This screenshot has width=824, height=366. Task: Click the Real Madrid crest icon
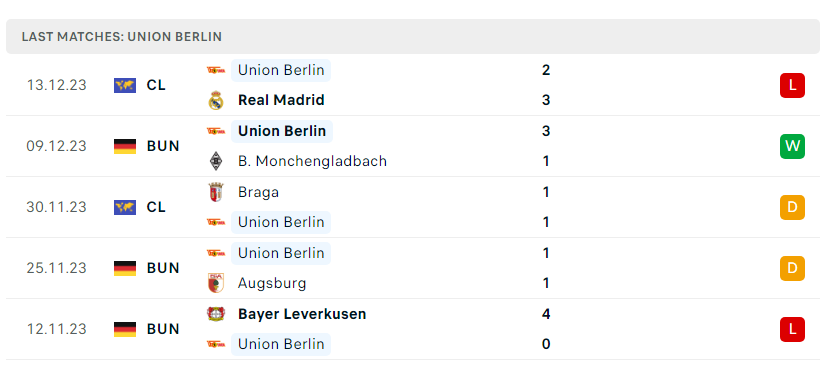click(x=216, y=100)
